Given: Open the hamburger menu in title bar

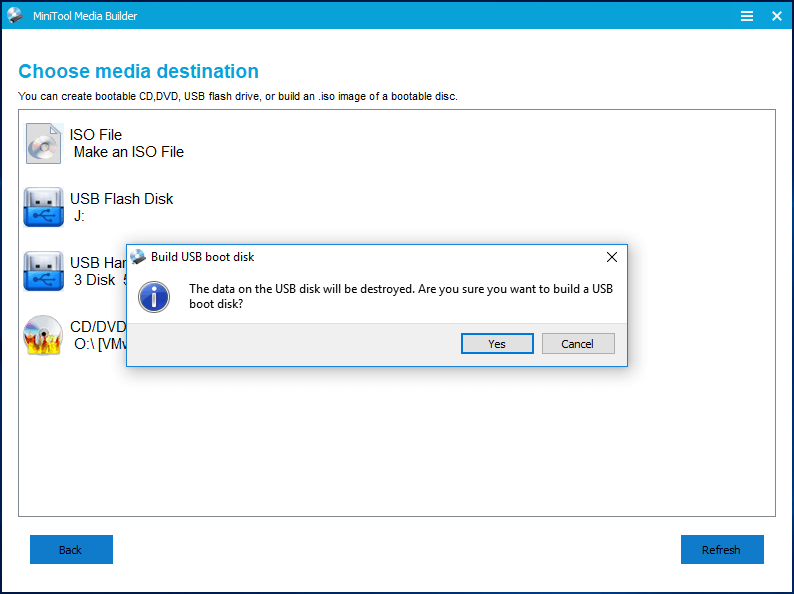Looking at the screenshot, I should click(x=747, y=16).
